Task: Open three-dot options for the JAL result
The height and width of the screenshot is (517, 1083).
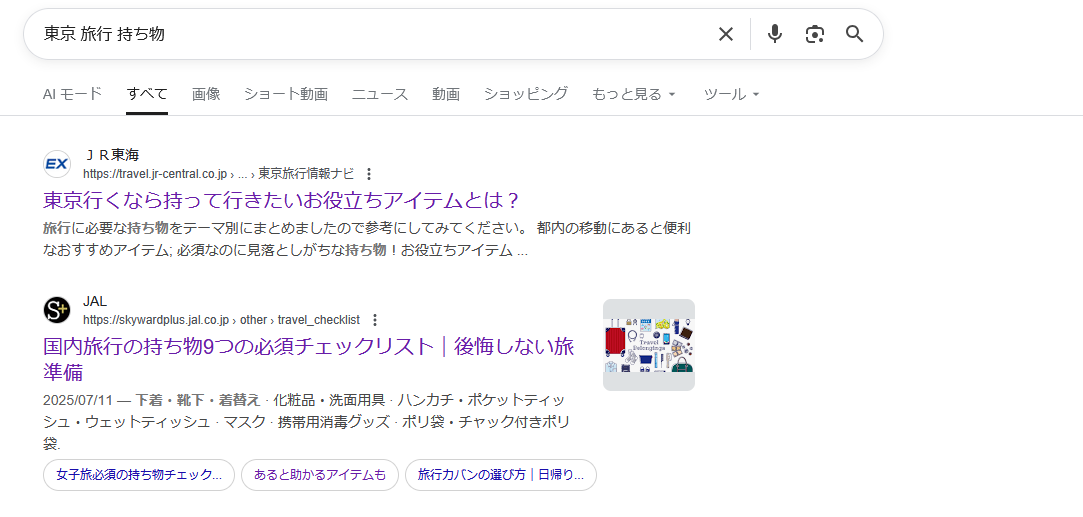Action: pos(375,320)
